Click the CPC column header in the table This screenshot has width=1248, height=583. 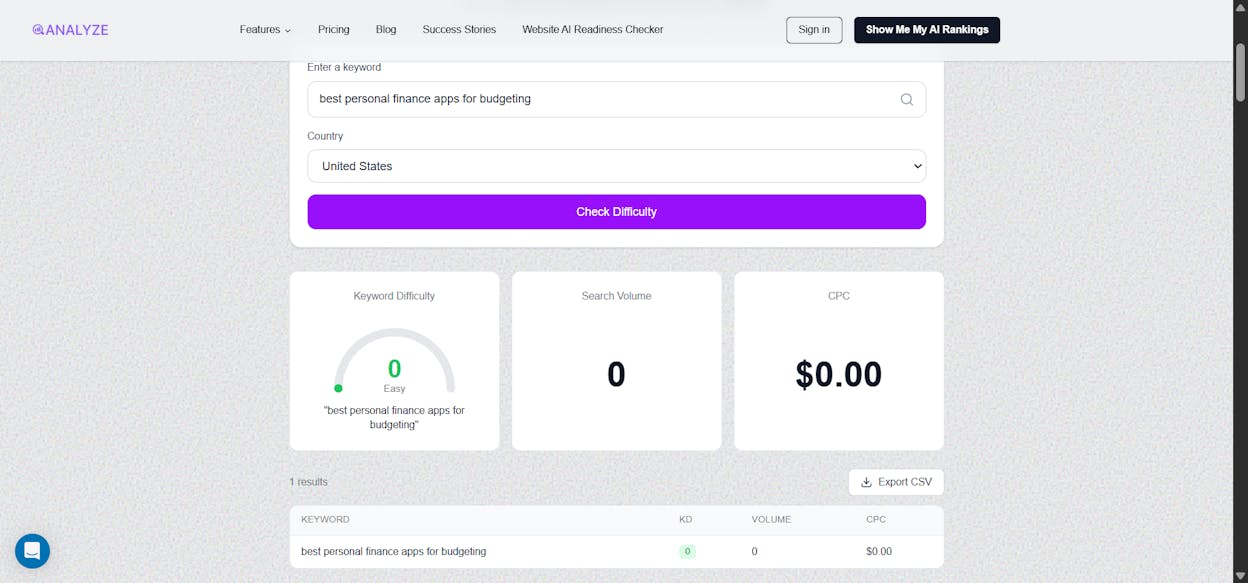point(876,520)
